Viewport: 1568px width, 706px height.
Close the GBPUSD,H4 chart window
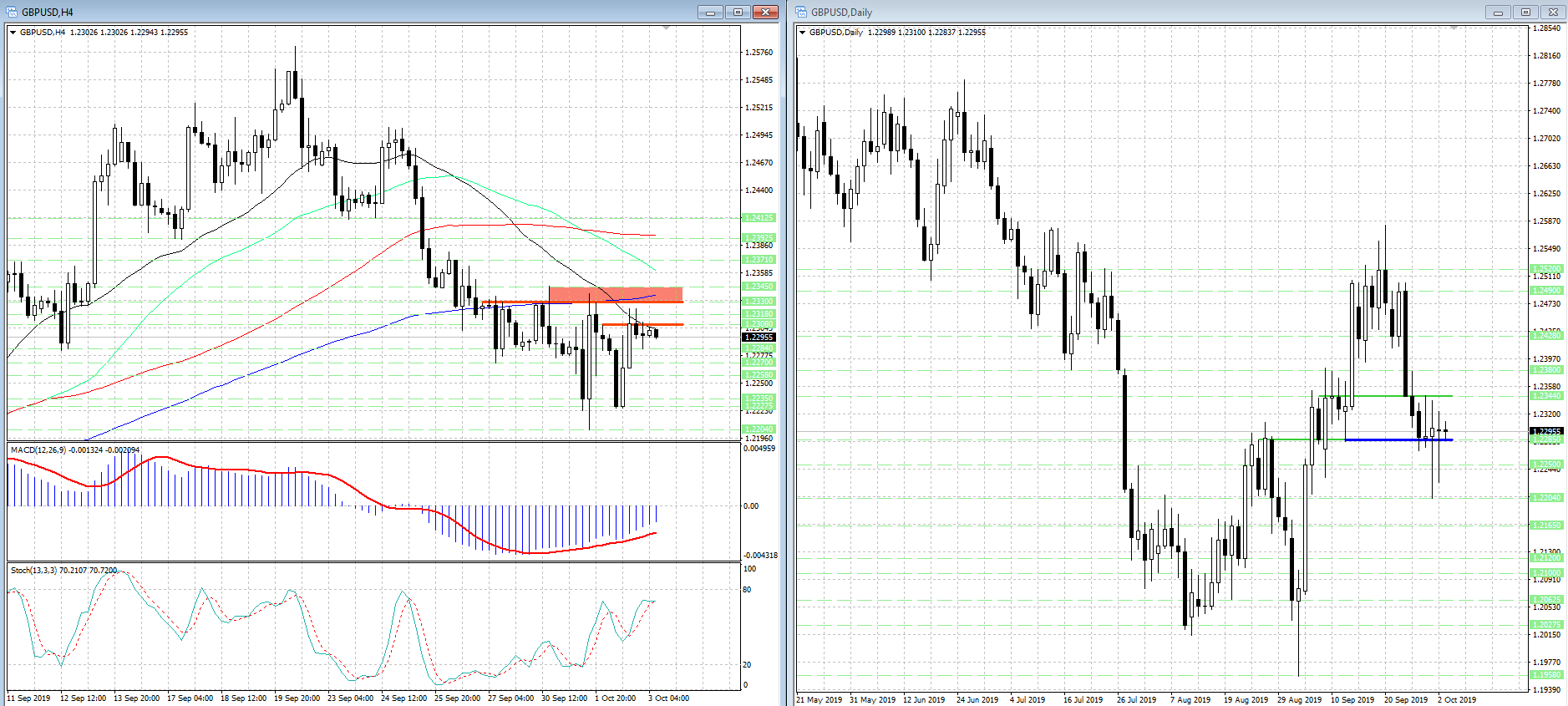point(765,12)
